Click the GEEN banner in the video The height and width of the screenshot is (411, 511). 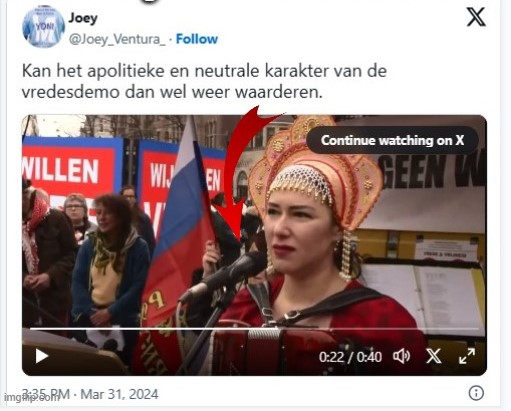432,171
